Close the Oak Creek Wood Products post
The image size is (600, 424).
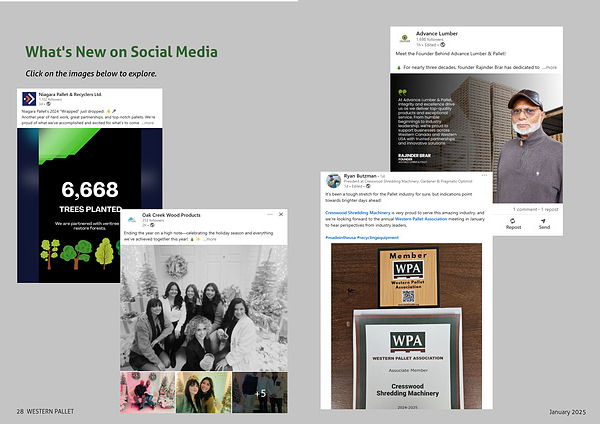click(x=282, y=216)
